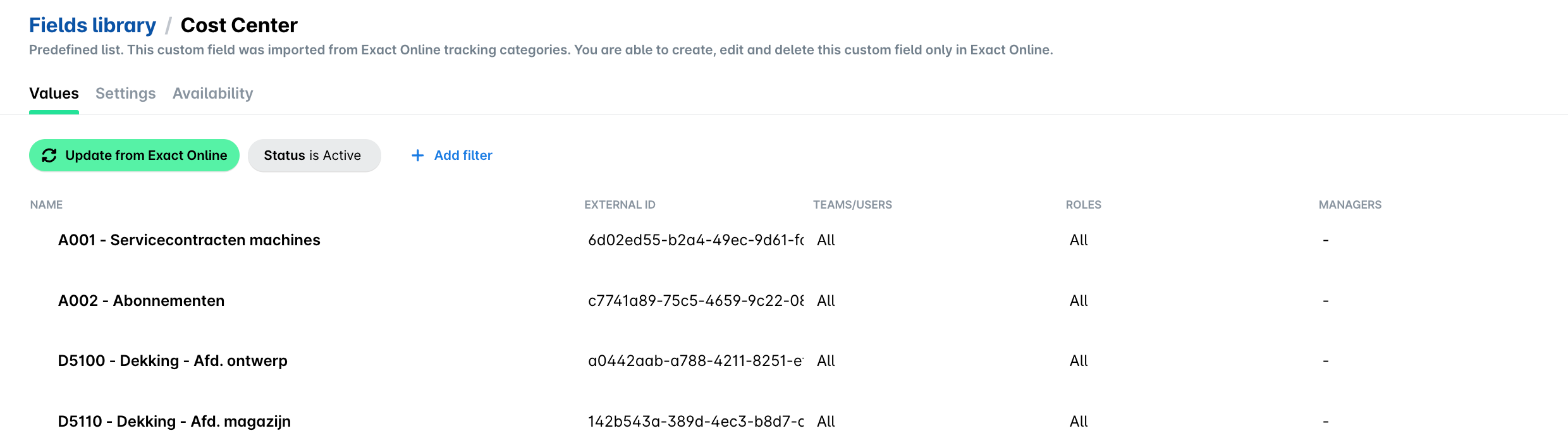Select D5110 - Dekking - Afd. magazijn
The height and width of the screenshot is (445, 1568).
coord(174,421)
